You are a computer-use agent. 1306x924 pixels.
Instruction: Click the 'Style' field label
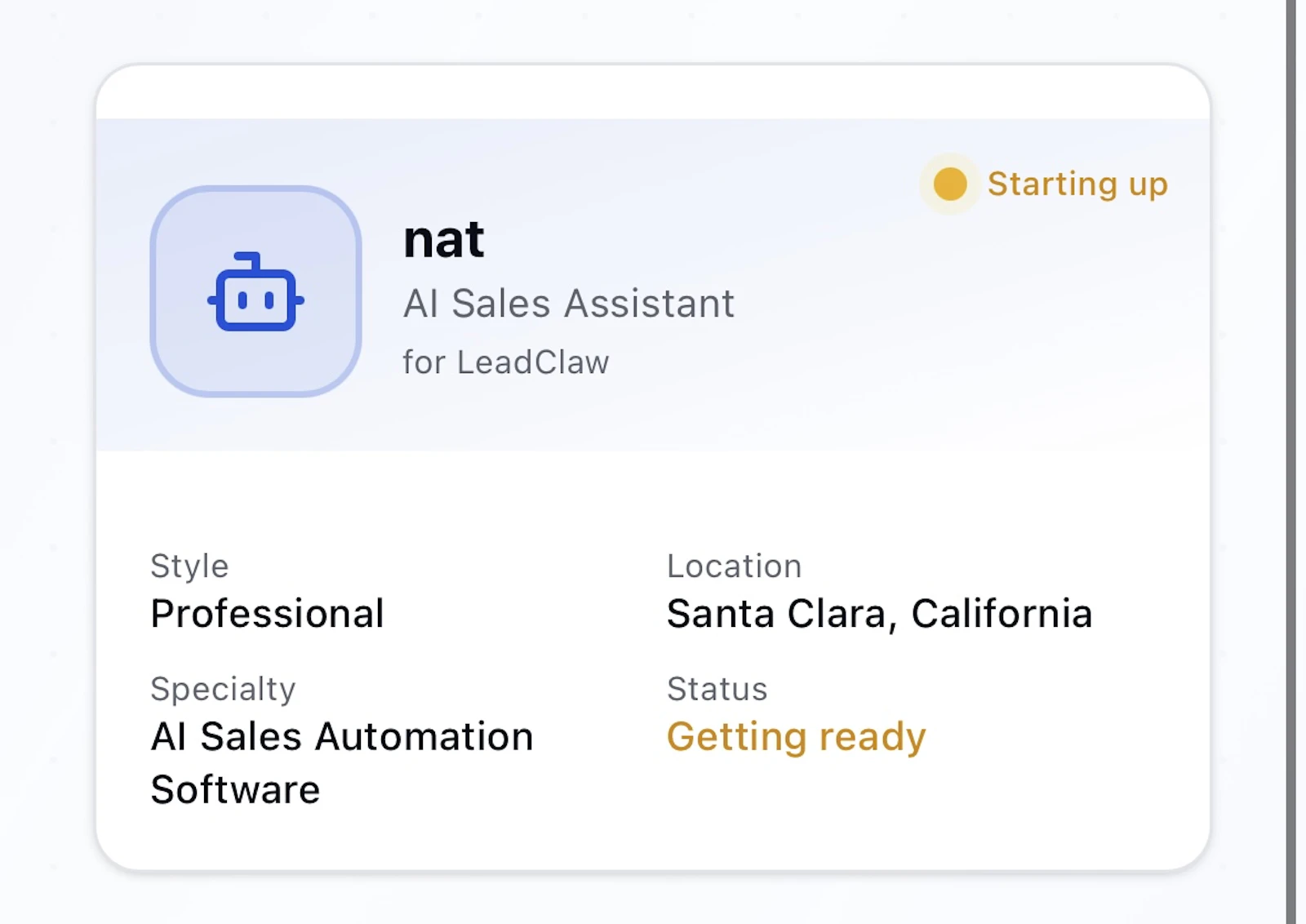click(189, 566)
